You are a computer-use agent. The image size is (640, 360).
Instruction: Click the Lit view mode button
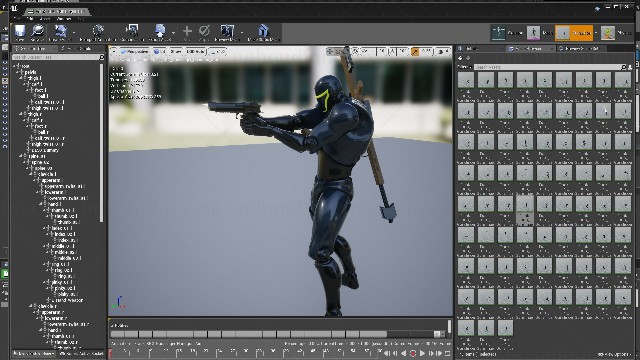(160, 51)
